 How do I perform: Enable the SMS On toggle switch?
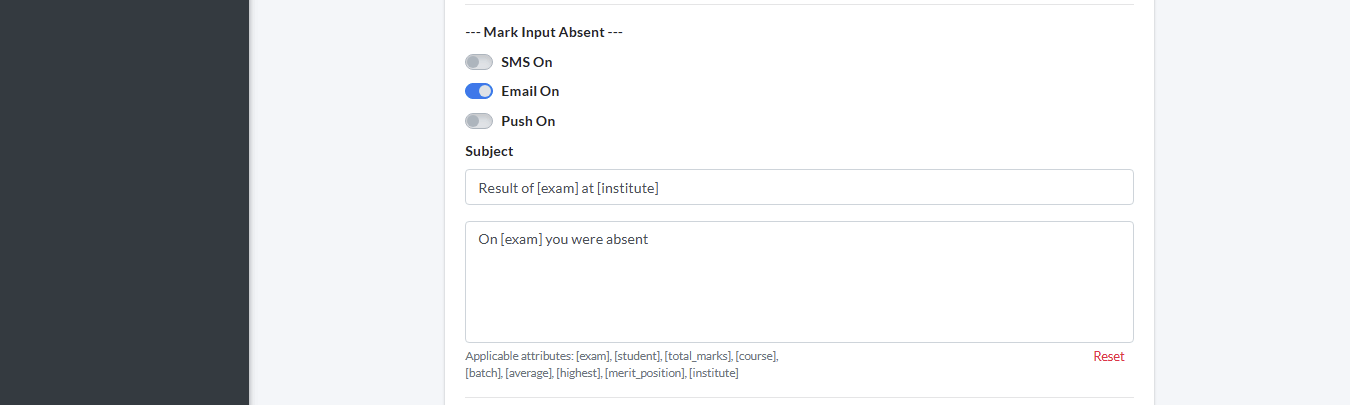[x=479, y=62]
